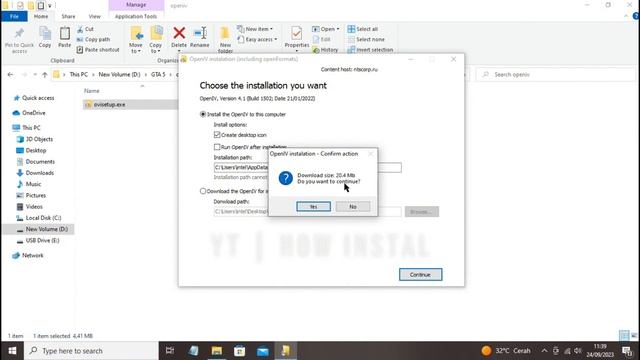Click Paste shortcut command
640x360 pixels.
pos(98,49)
